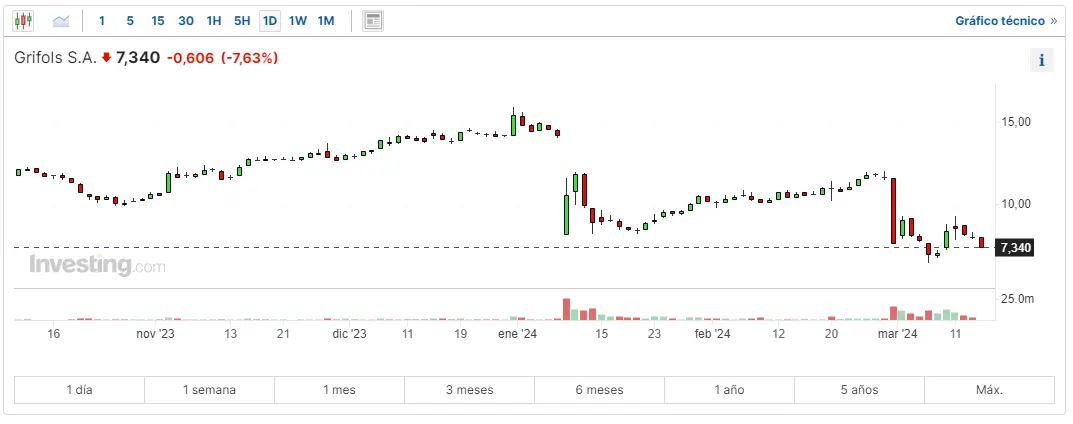Set the interval to 1H
Screen dimensions: 1073x424
click(x=214, y=21)
